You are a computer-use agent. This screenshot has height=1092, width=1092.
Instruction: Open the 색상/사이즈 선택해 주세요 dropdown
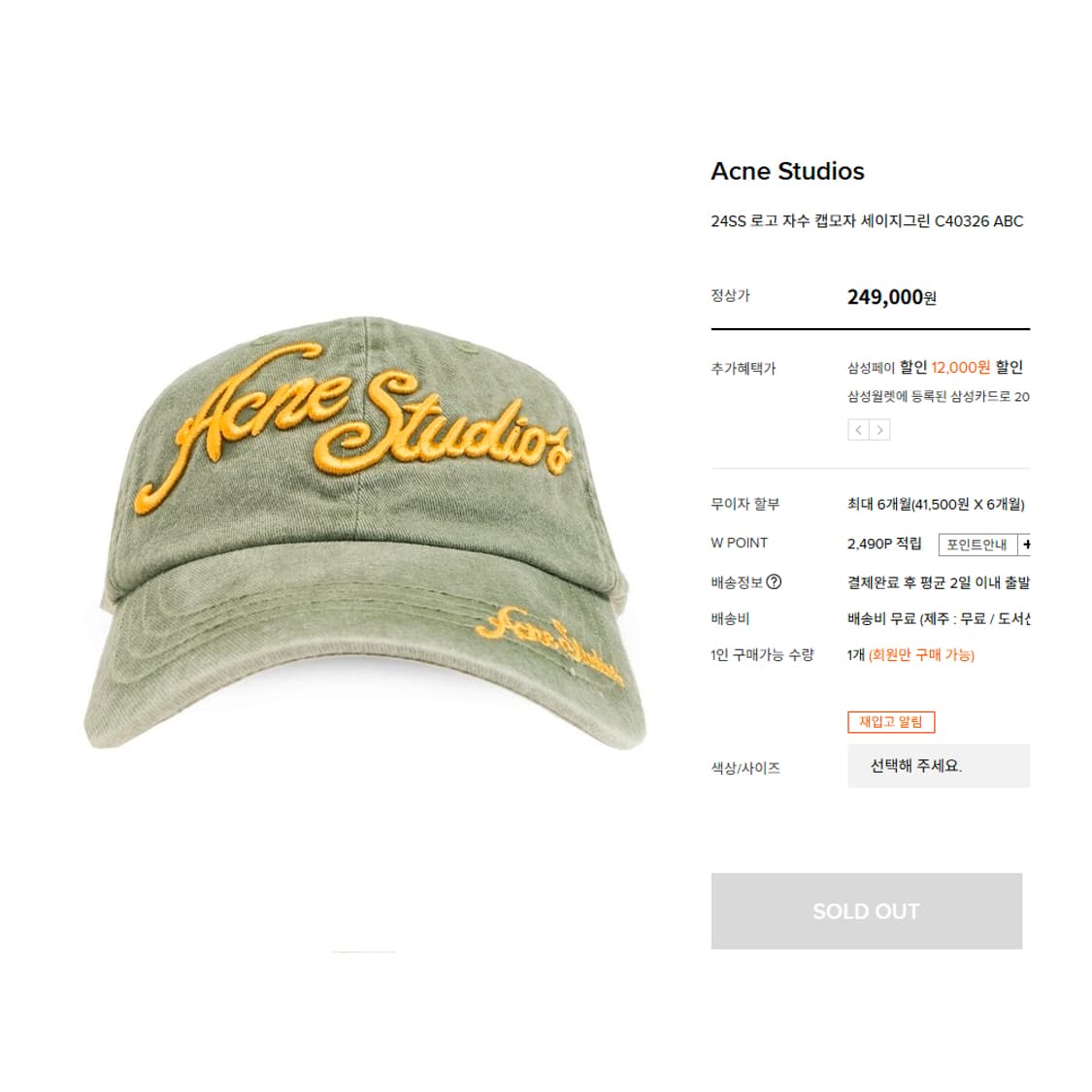pyautogui.click(x=938, y=766)
